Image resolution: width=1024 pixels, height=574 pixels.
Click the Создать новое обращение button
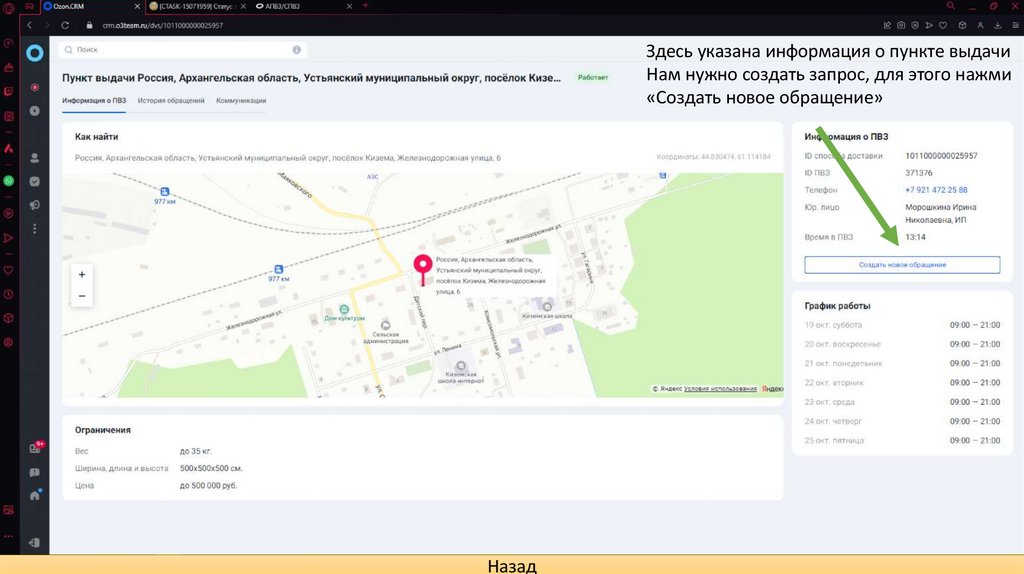click(x=902, y=265)
